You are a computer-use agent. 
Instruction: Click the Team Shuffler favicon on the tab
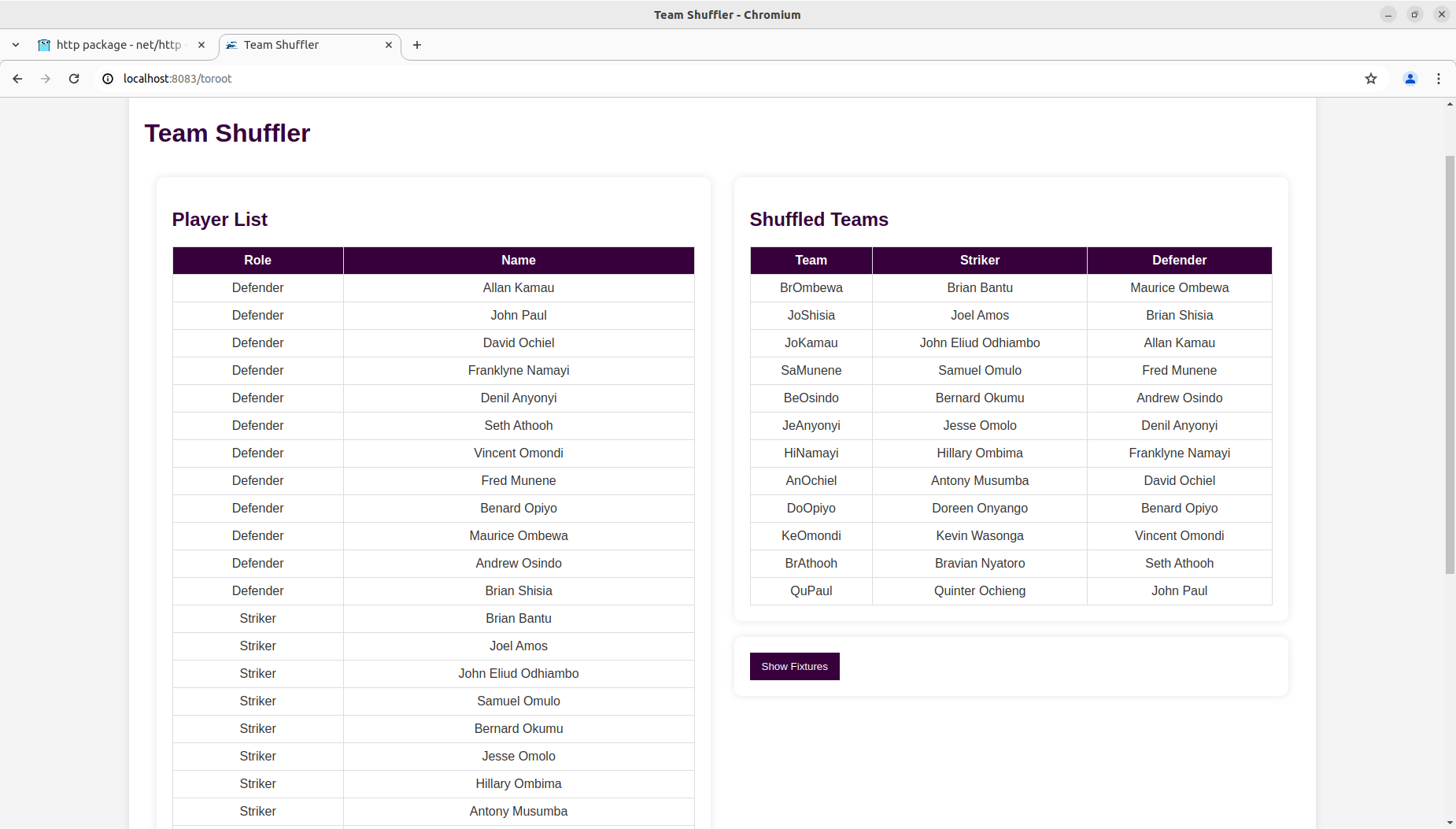[x=231, y=45]
